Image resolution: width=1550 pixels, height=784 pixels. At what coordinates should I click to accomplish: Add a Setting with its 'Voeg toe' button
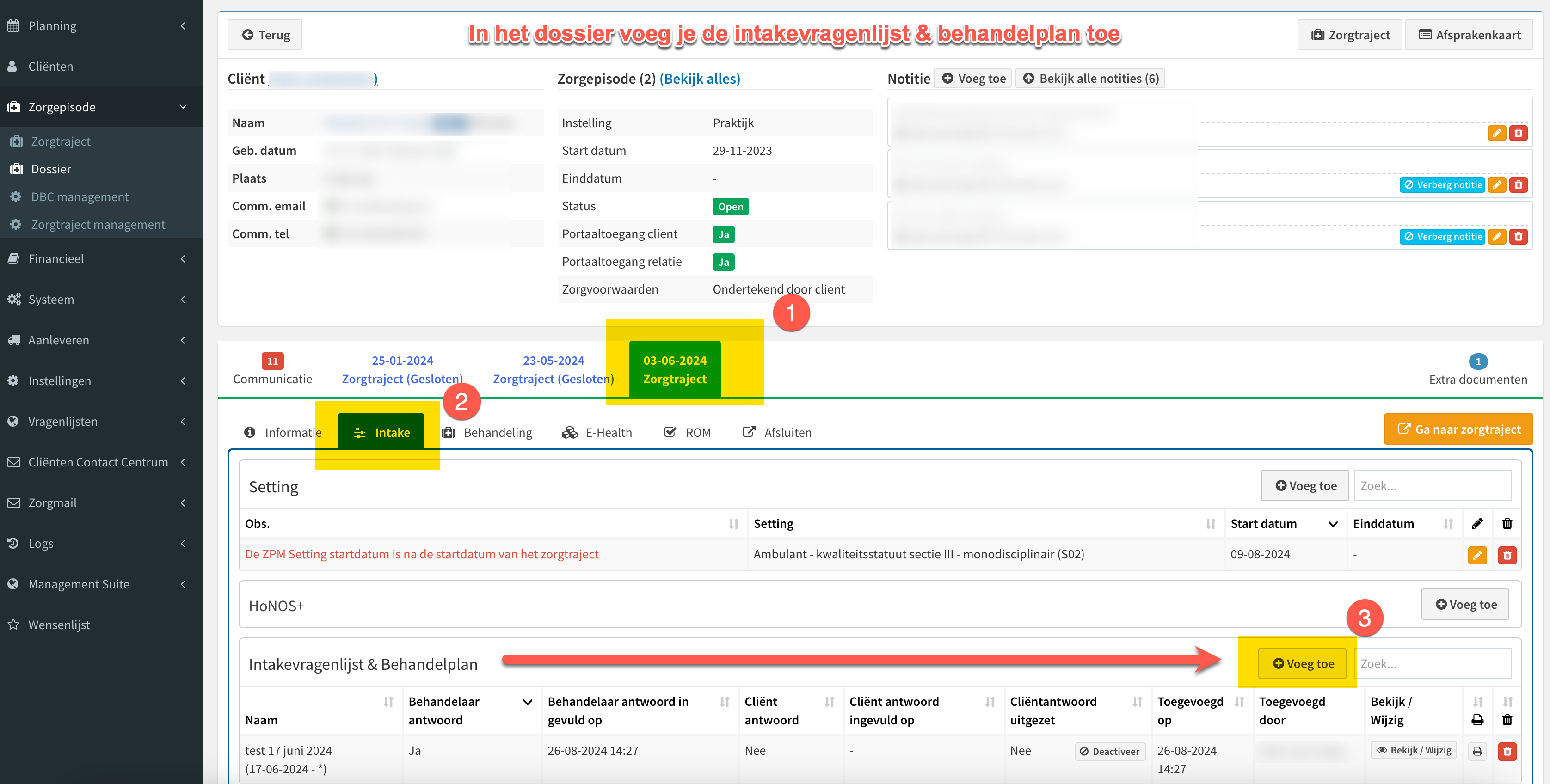[1304, 485]
